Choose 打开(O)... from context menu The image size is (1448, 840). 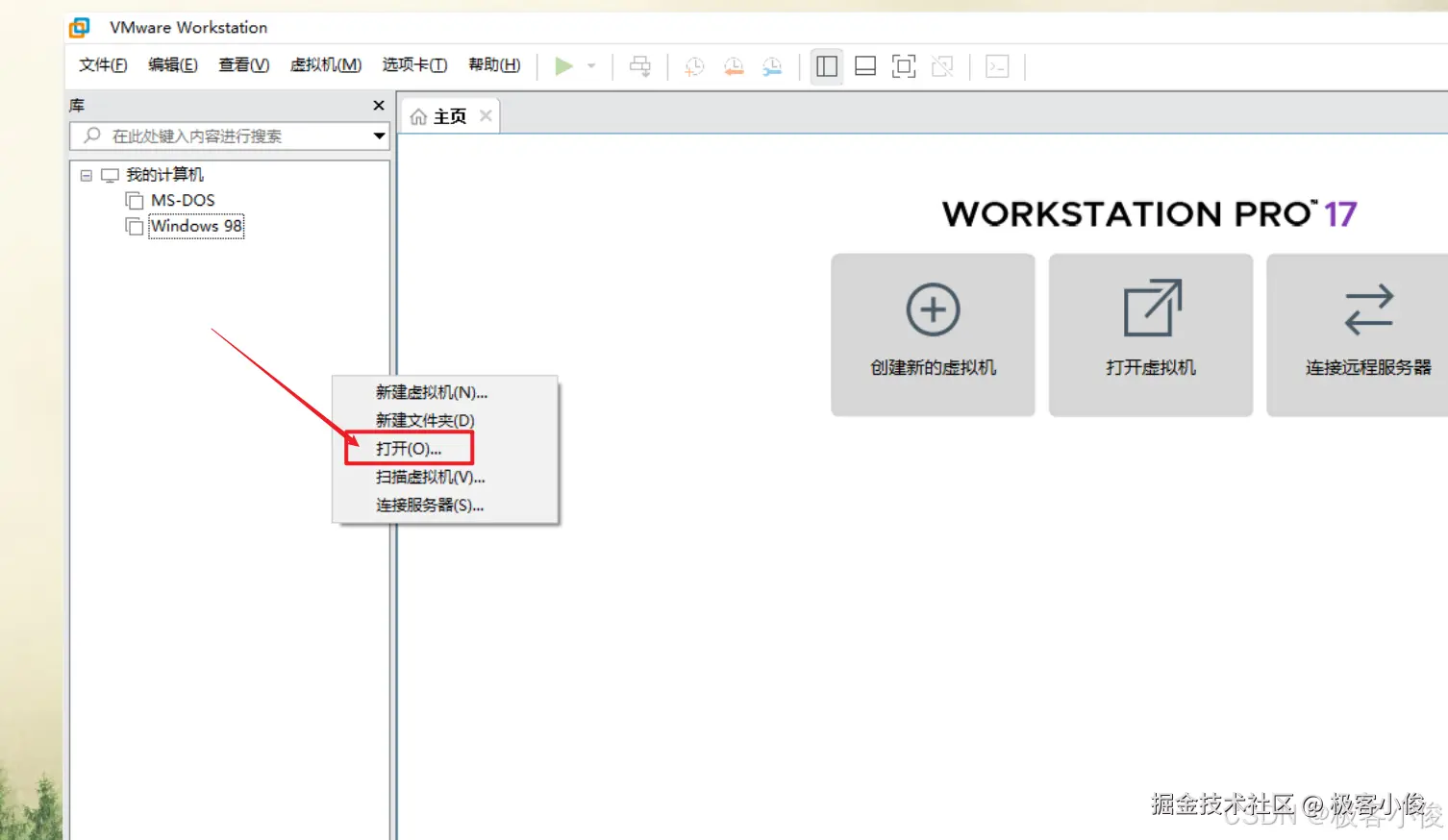tap(410, 449)
